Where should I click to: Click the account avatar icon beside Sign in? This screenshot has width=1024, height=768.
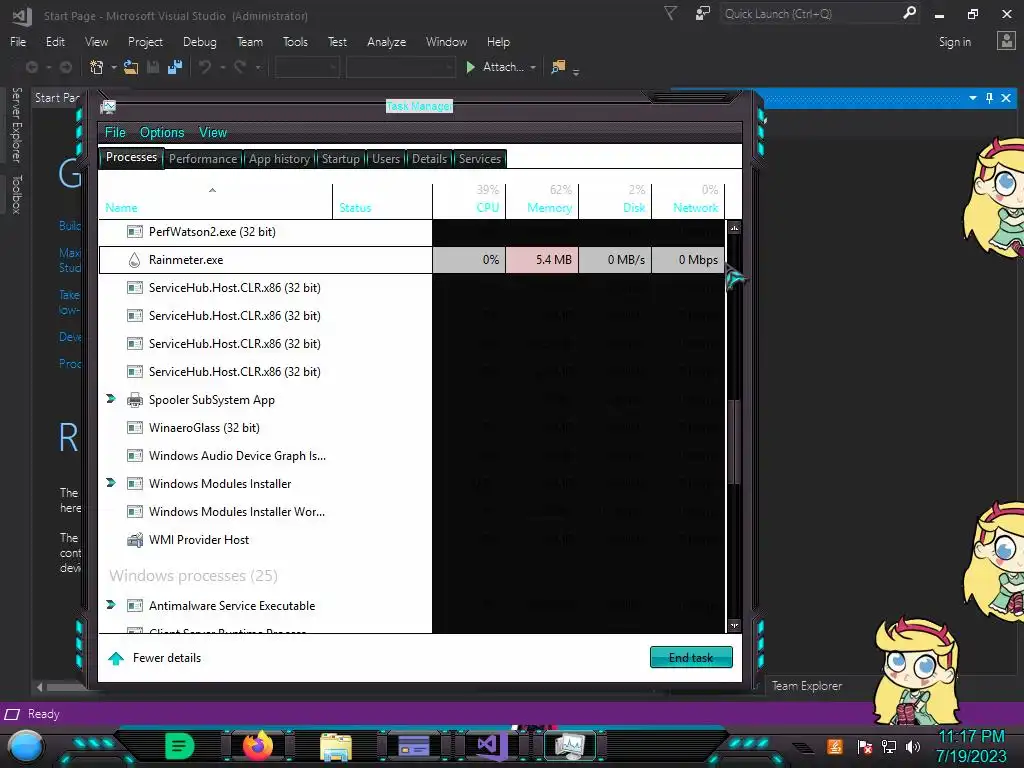(x=1006, y=41)
